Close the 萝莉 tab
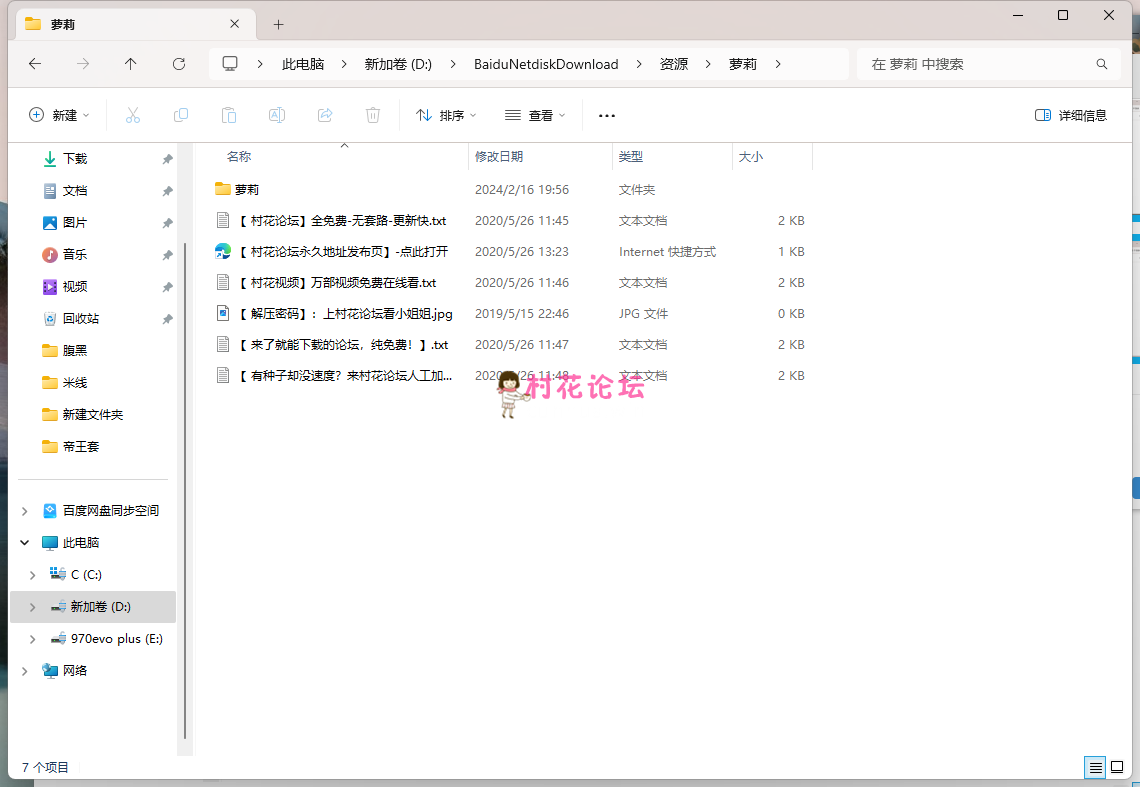Image resolution: width=1140 pixels, height=787 pixels. 234,24
